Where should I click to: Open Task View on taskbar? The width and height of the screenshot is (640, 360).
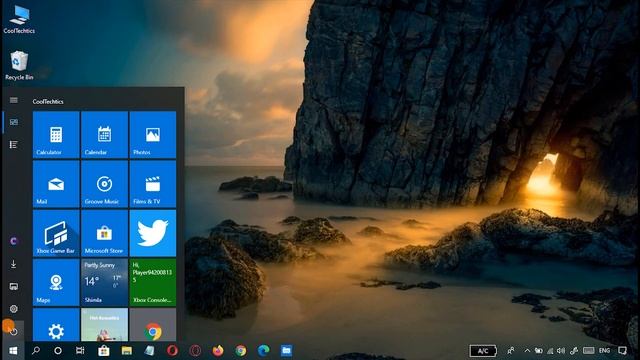80,351
